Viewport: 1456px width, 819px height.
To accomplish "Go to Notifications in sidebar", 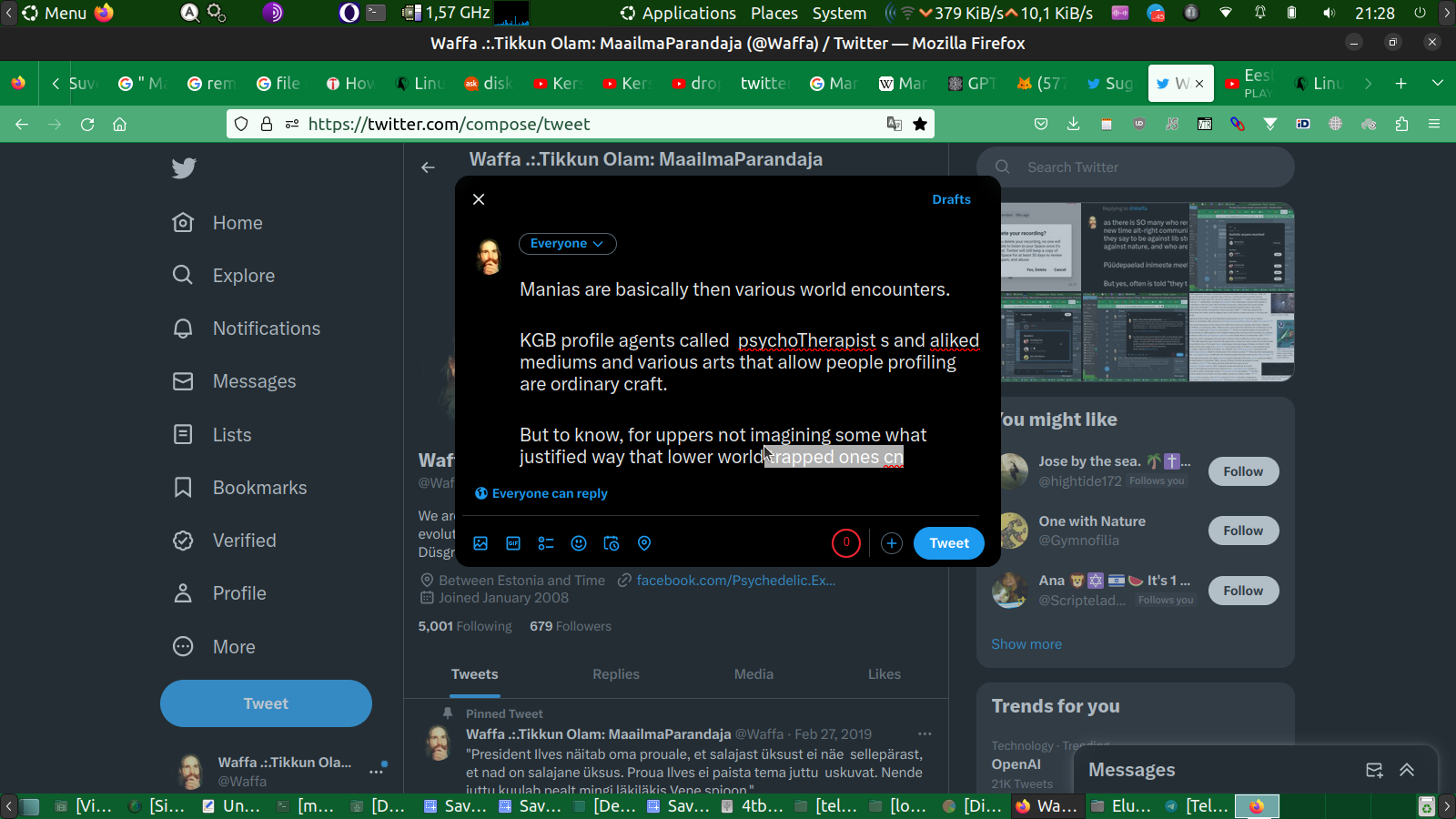I will 247,329.
